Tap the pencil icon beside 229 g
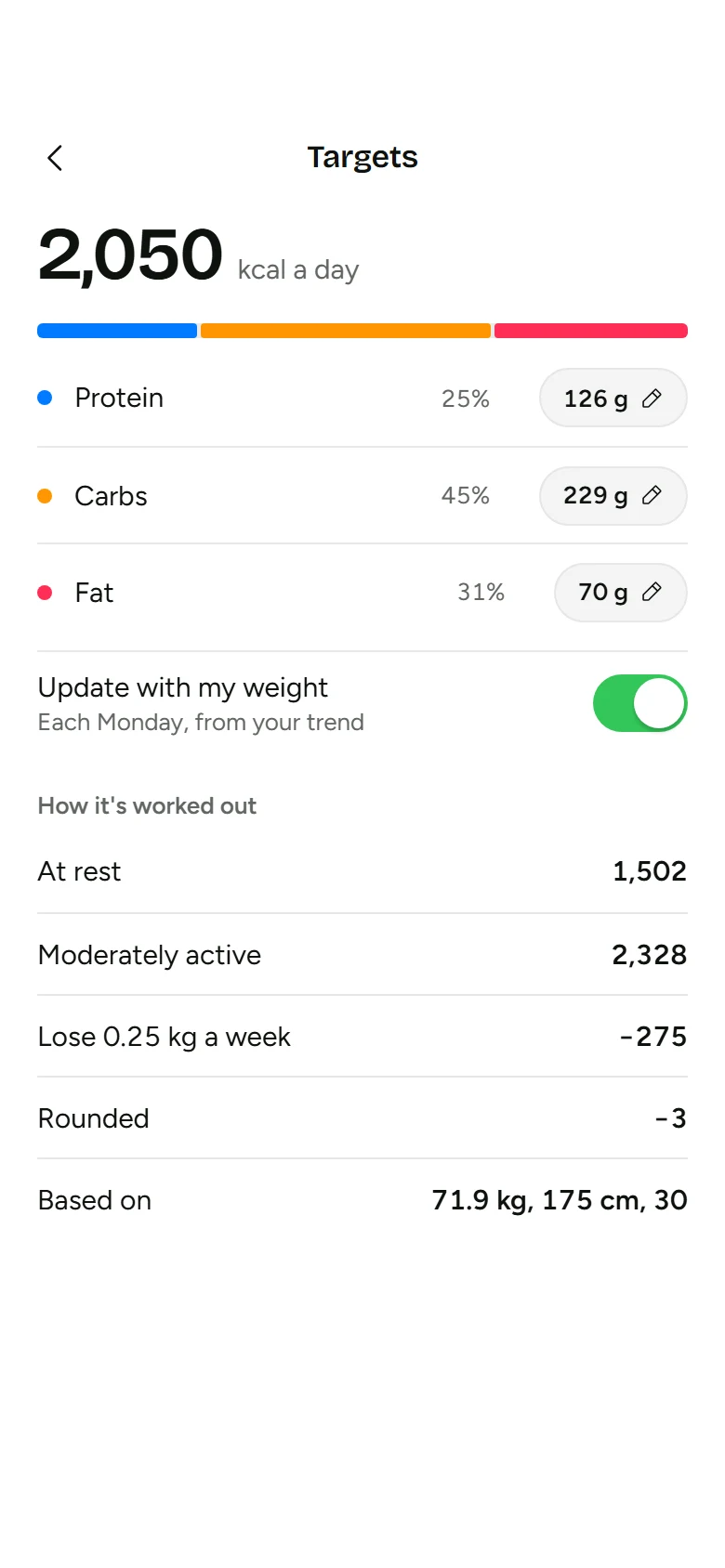Viewport: 725px width, 1568px height. click(652, 495)
